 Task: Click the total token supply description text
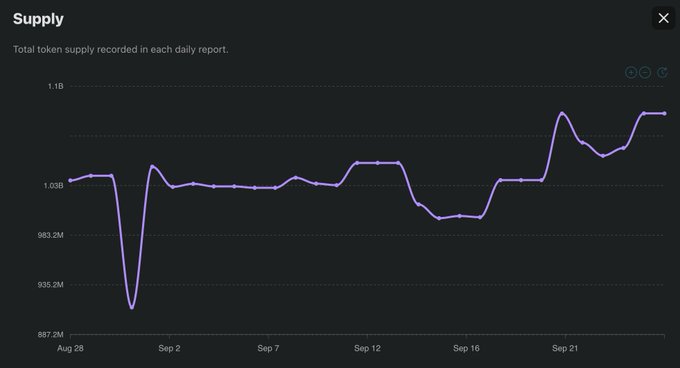click(121, 49)
